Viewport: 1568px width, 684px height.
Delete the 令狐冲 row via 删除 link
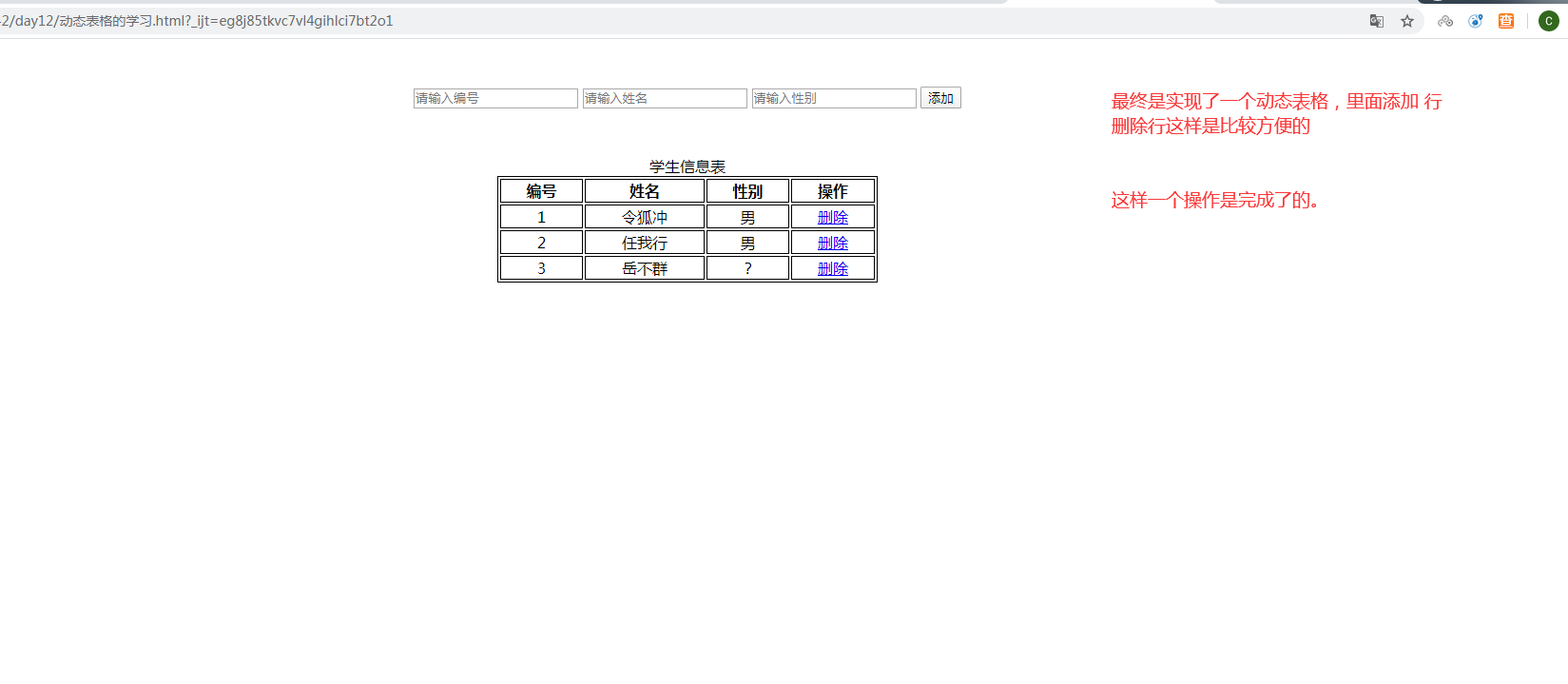click(833, 218)
